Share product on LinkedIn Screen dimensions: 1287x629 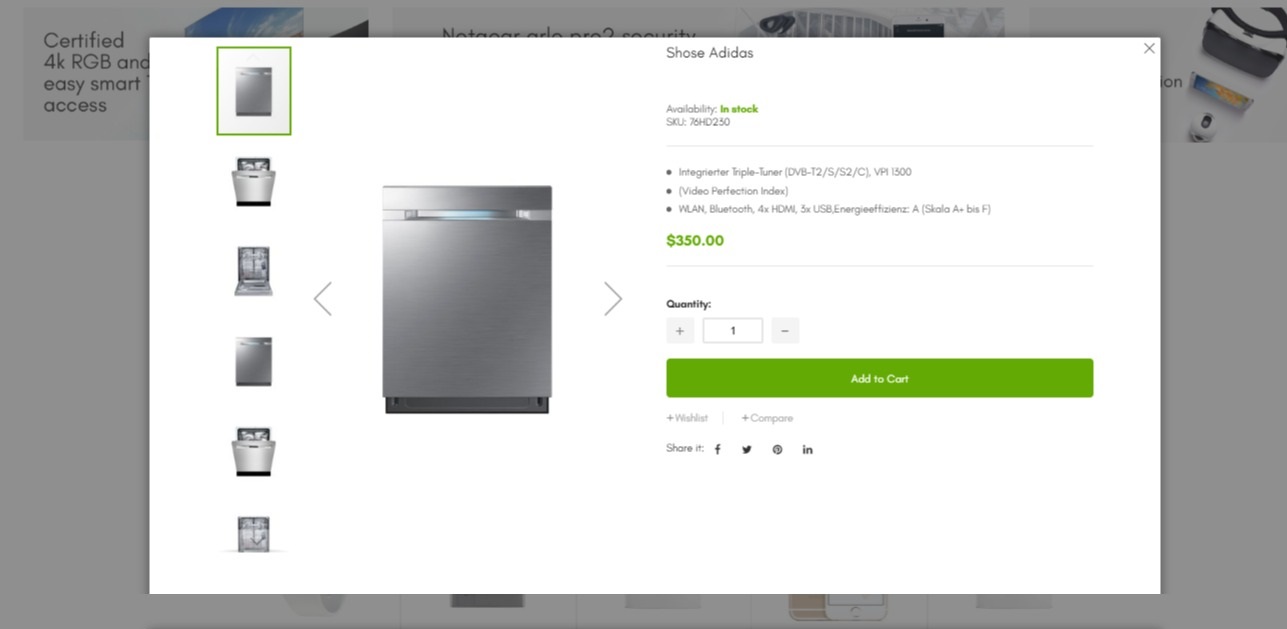pyautogui.click(x=807, y=450)
